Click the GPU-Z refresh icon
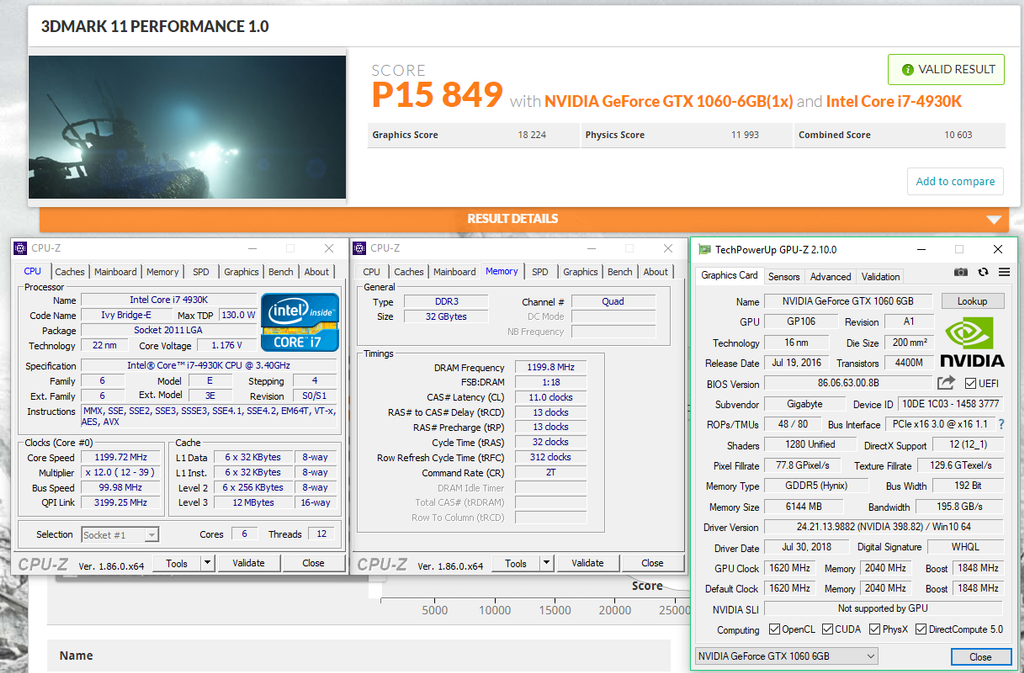Screen dimensions: 1024x673 click(983, 272)
